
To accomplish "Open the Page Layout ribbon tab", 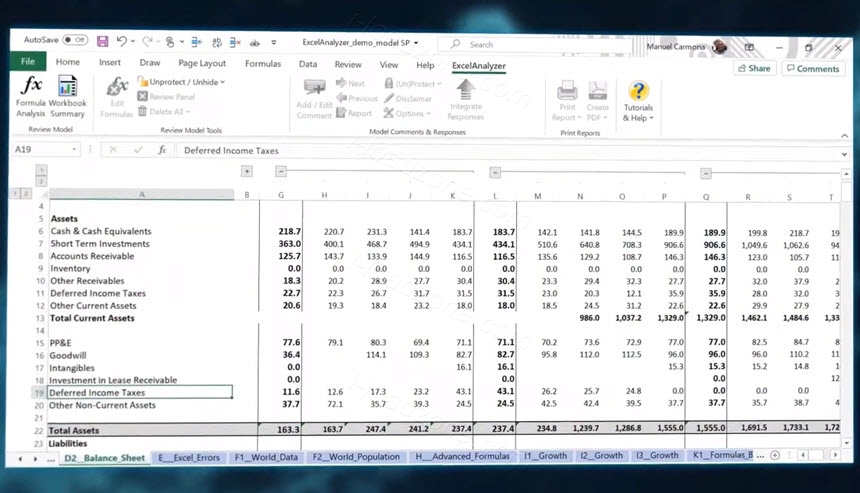I will 202,63.
